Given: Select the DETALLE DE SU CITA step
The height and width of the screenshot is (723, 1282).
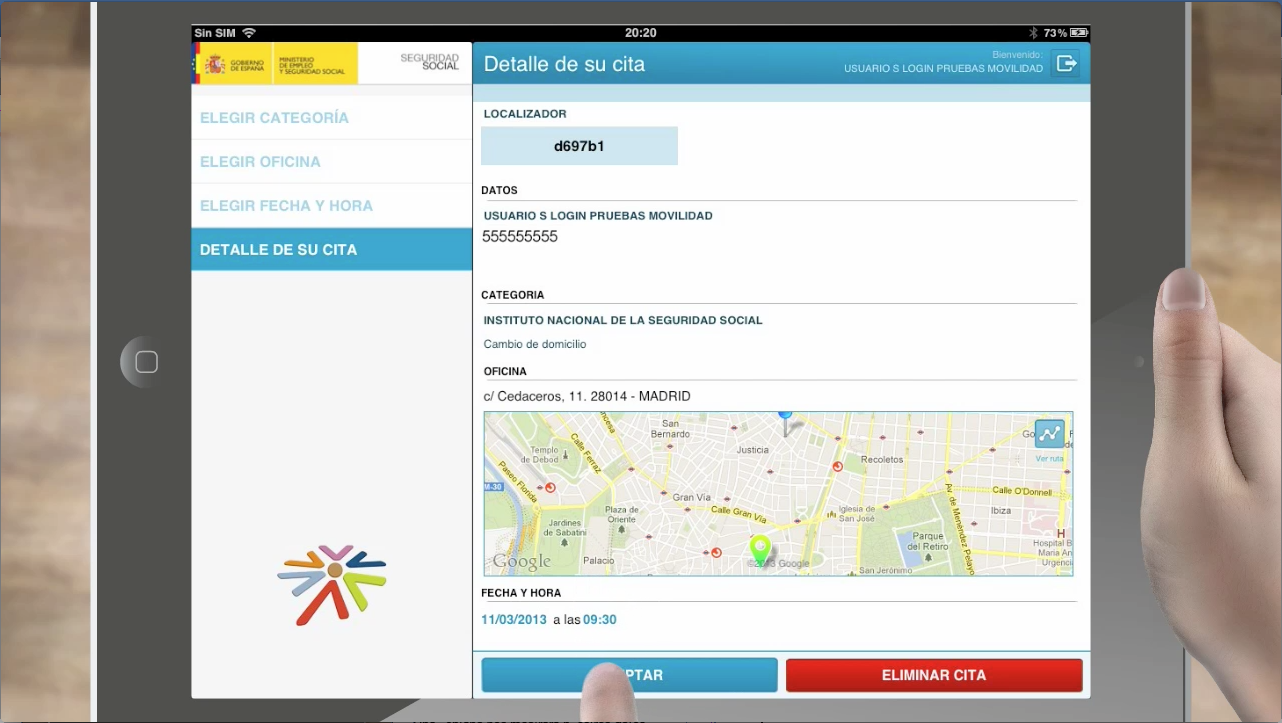Looking at the screenshot, I should point(331,250).
